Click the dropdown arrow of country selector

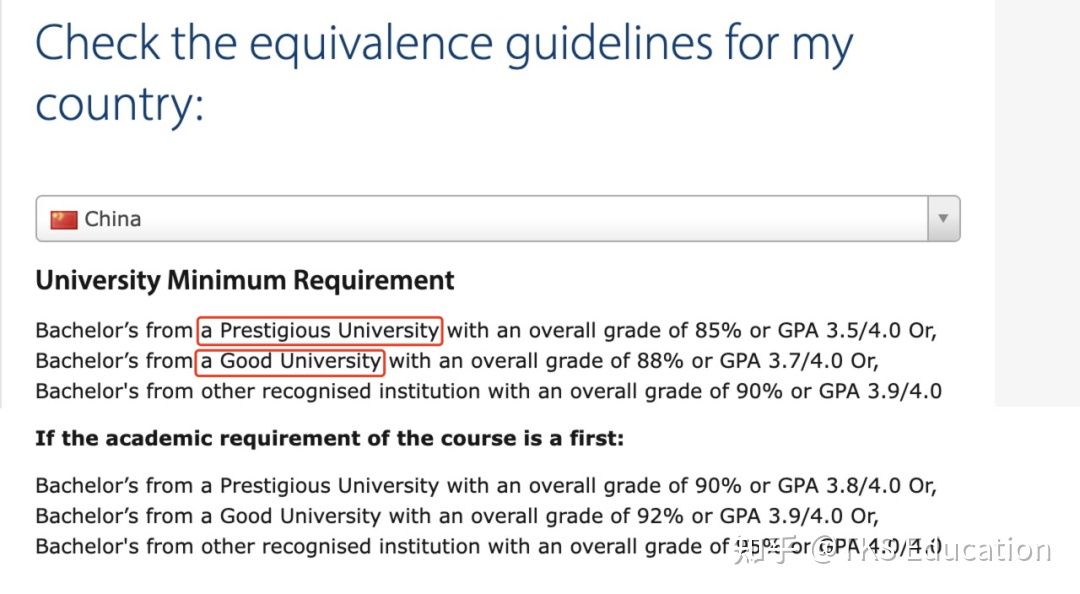[x=943, y=219]
